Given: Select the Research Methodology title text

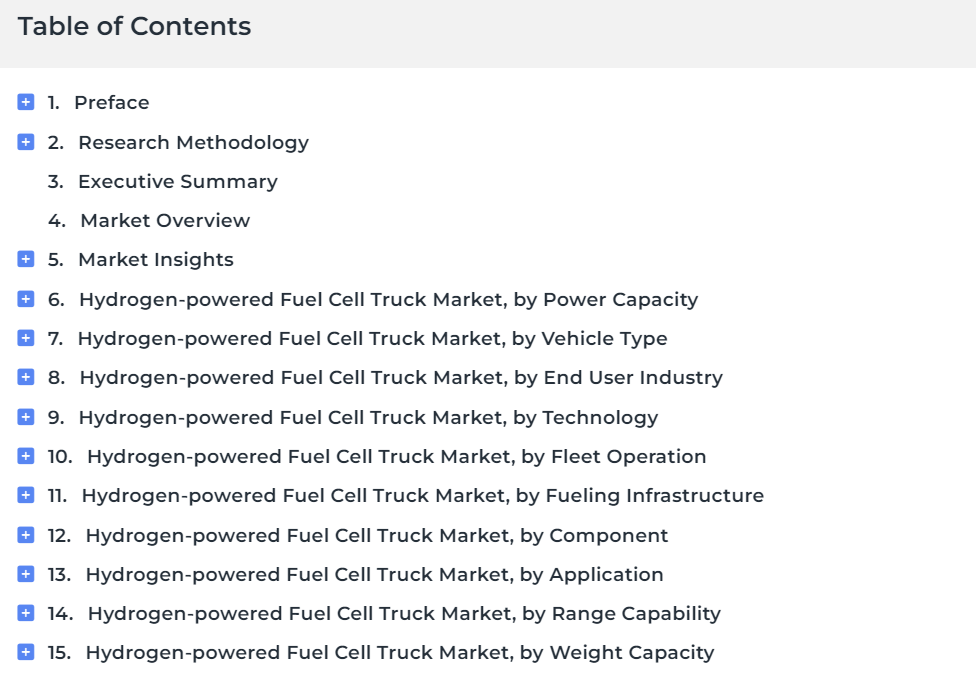Looking at the screenshot, I should [194, 142].
